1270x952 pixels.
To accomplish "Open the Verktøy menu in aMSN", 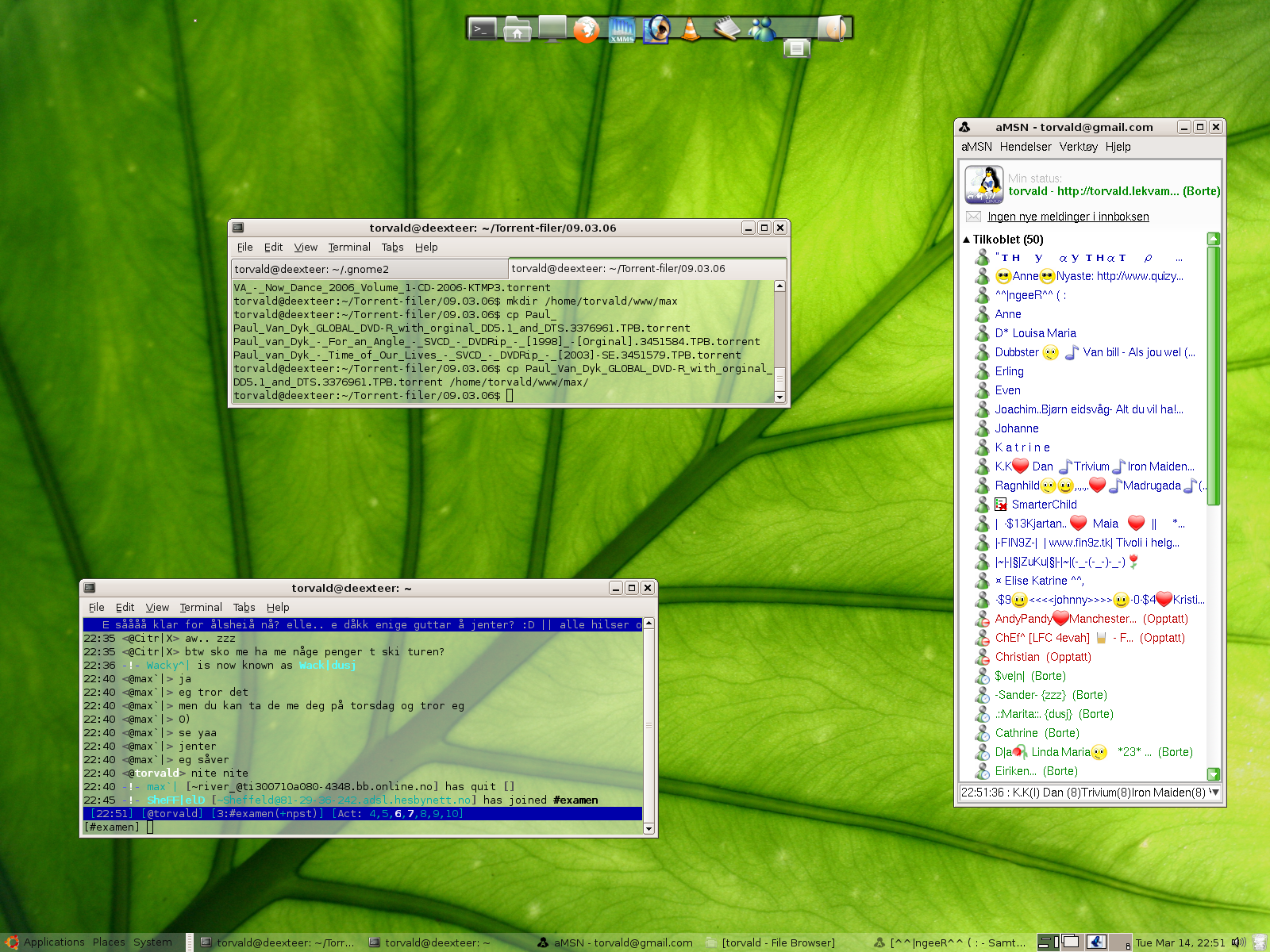I will pyautogui.click(x=1078, y=147).
